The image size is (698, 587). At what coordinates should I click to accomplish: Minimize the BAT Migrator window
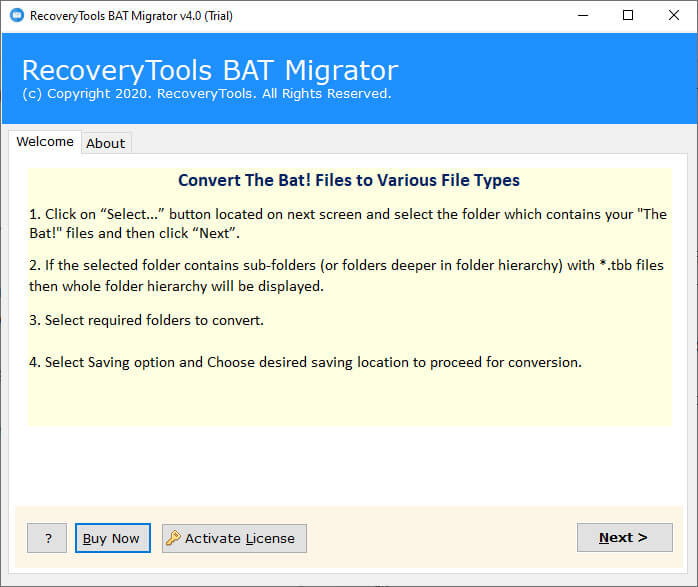pyautogui.click(x=583, y=16)
